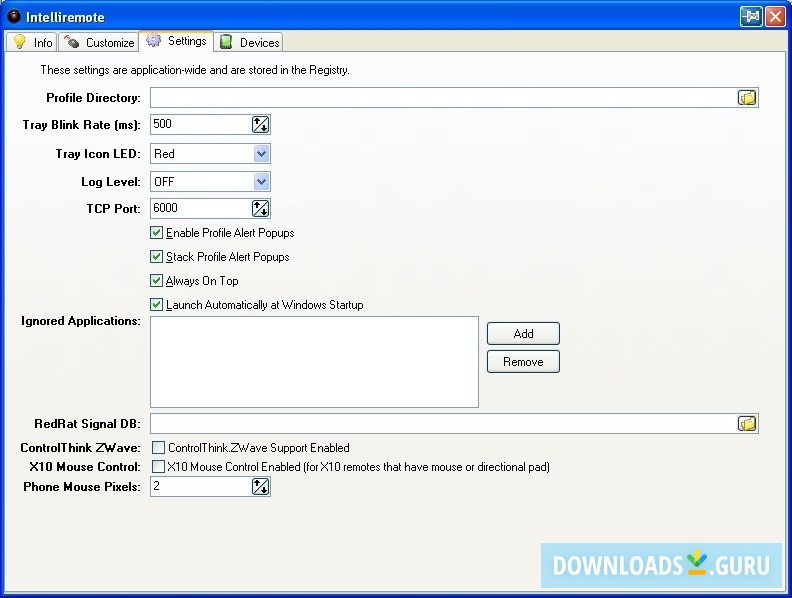This screenshot has height=598, width=792.
Task: Enable X10 Mouse Control checkbox
Action: [x=159, y=467]
